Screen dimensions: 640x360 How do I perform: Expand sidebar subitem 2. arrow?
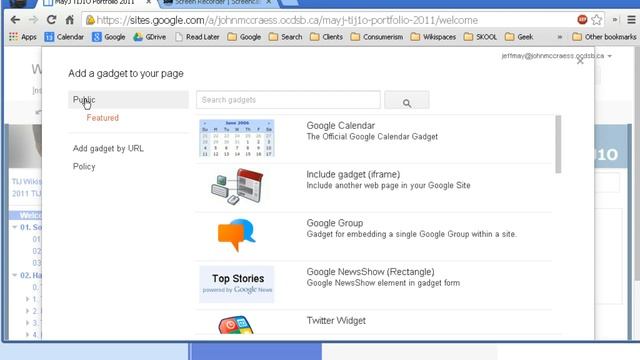tap(27, 311)
